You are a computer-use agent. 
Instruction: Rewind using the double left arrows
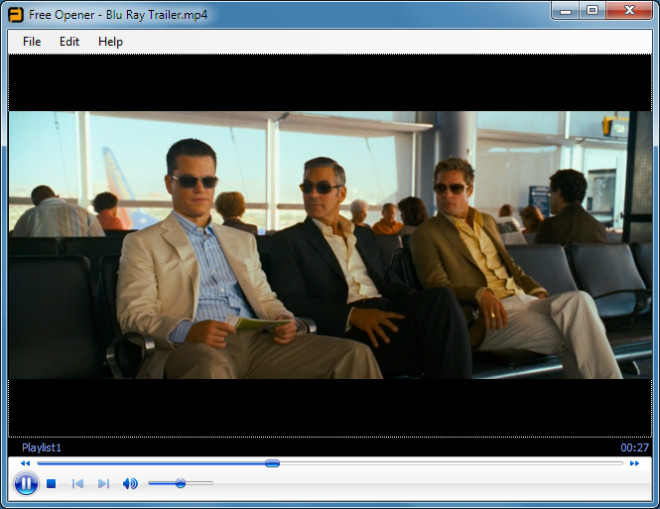tap(25, 463)
